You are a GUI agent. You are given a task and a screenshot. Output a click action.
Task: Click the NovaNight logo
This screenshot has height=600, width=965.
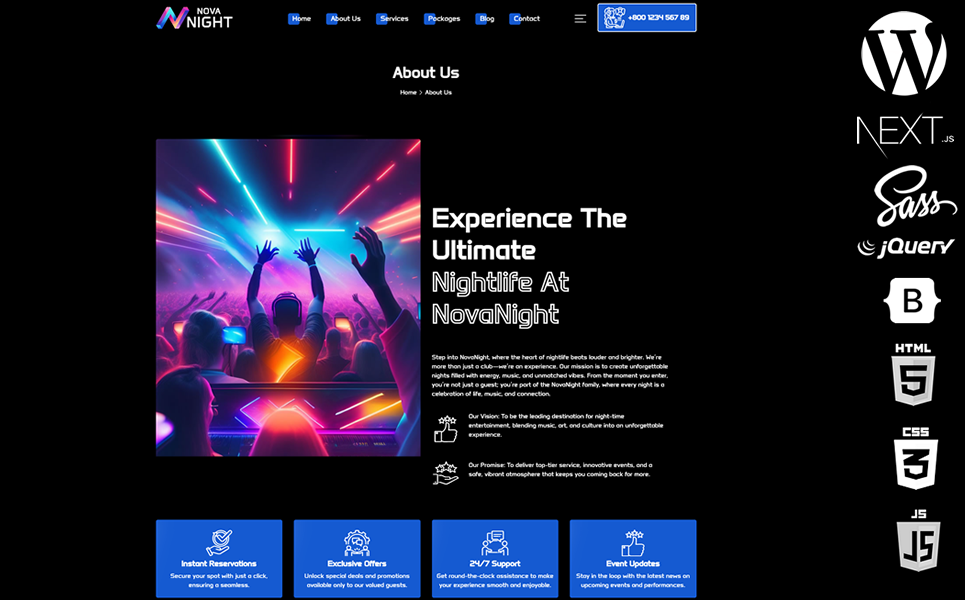[194, 18]
